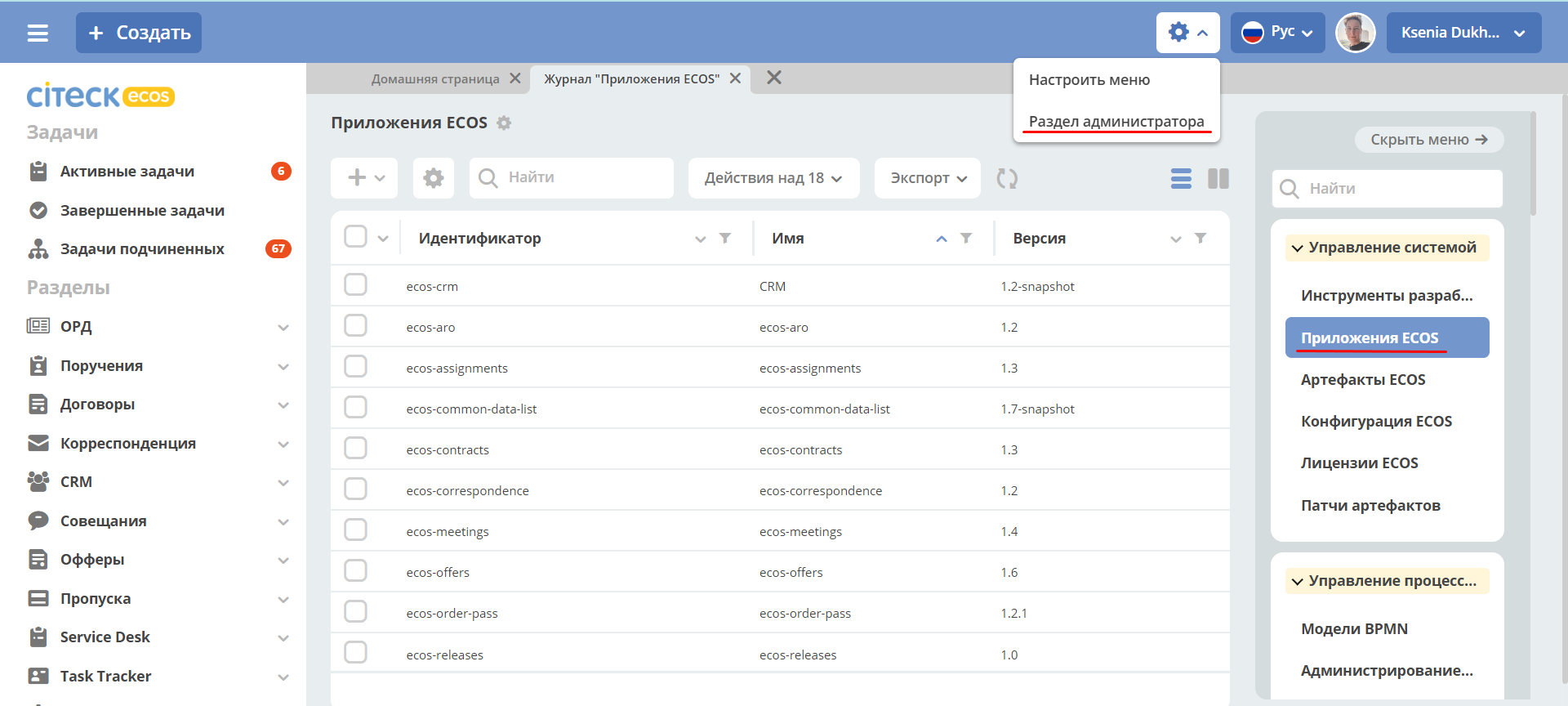The width and height of the screenshot is (1568, 706).
Task: Close the Журнал Приложения ECOS tab
Action: [x=735, y=78]
